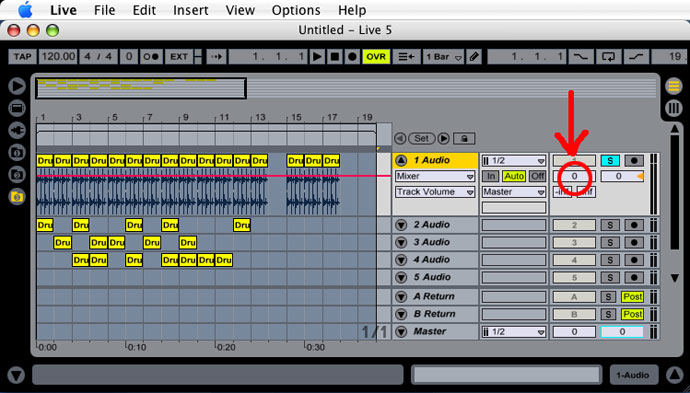Toggle the yellow OVR overdub switch
Screen dimensions: 690x393
[376, 57]
